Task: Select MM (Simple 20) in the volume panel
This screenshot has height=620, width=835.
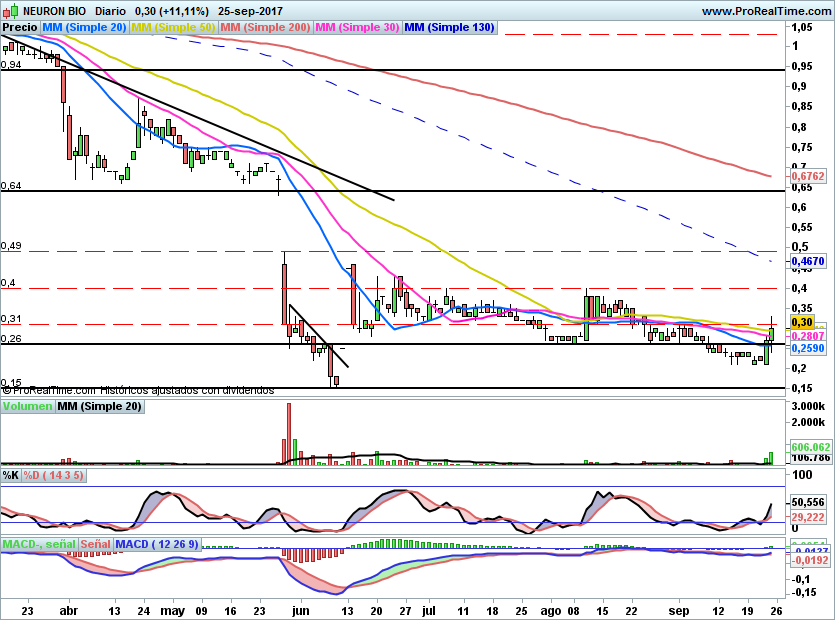Action: click(x=99, y=407)
